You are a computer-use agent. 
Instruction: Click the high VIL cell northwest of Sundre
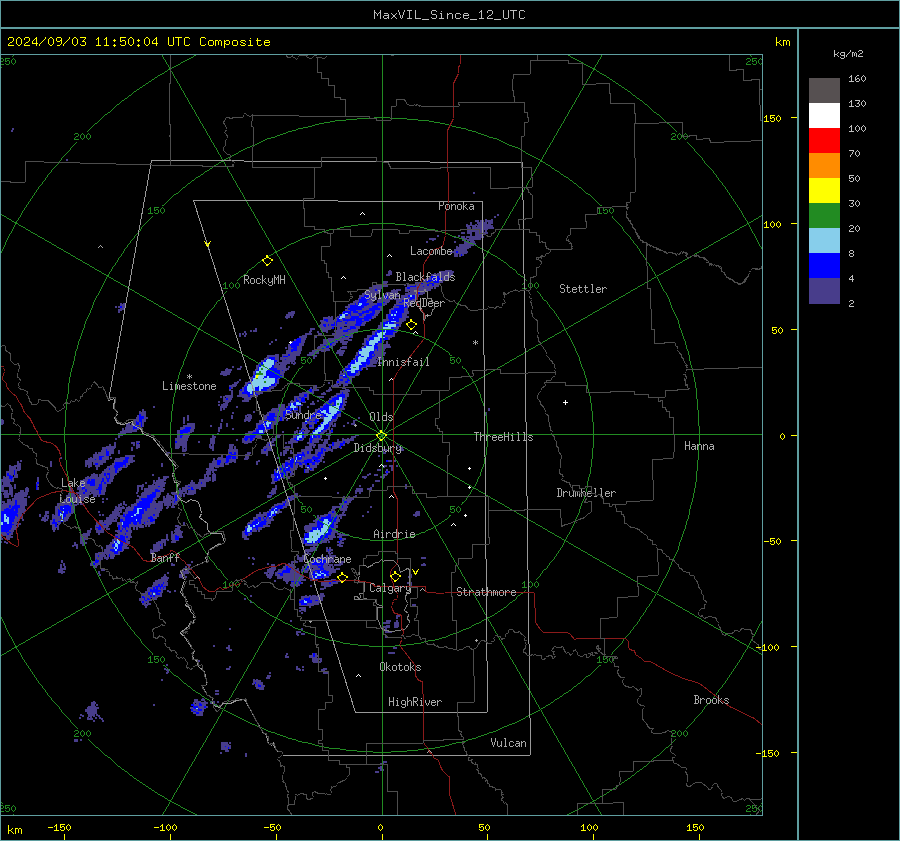263,374
